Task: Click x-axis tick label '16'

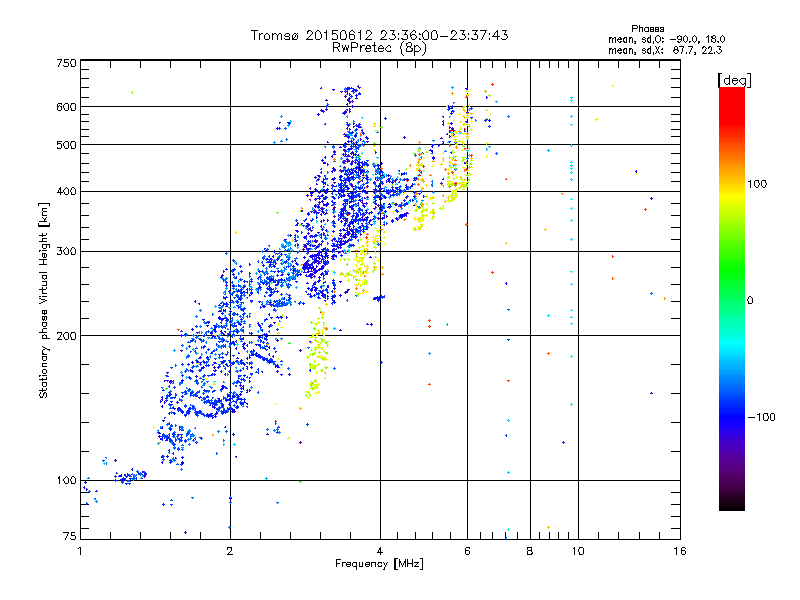Action: (680, 551)
